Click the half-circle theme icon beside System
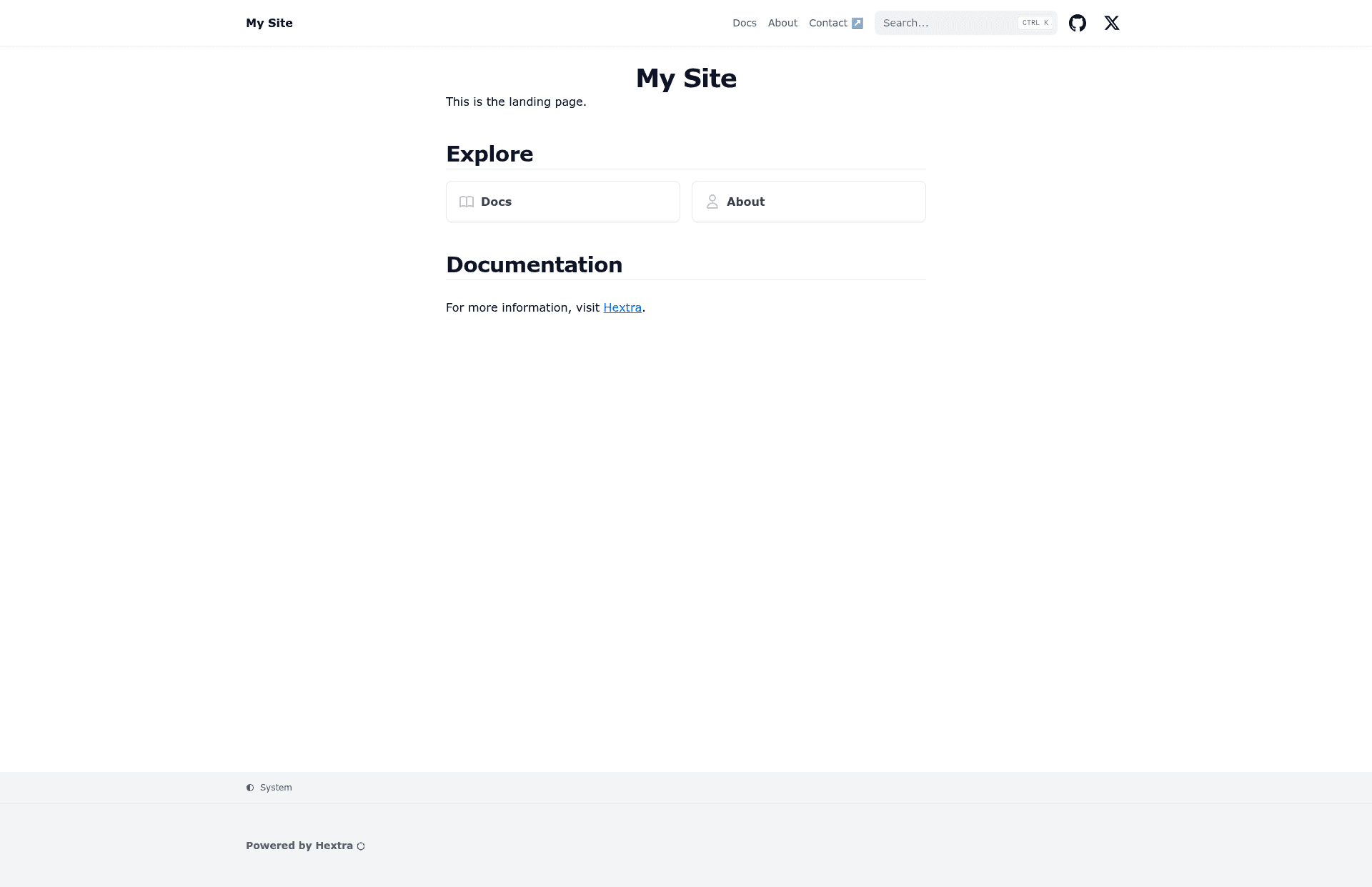1372x887 pixels. pyautogui.click(x=250, y=788)
